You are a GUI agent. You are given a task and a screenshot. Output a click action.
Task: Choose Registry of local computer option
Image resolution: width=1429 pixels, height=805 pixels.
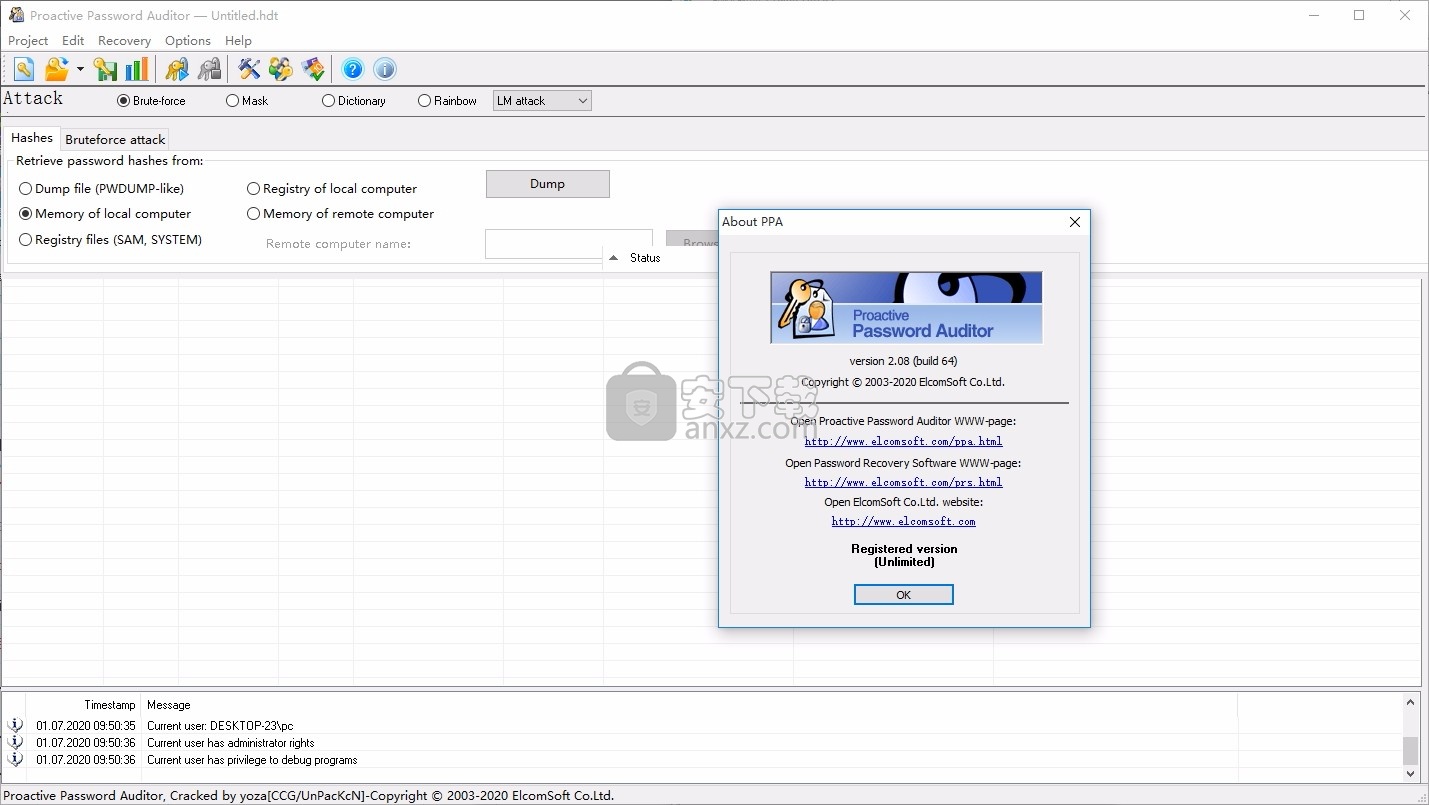tap(332, 189)
